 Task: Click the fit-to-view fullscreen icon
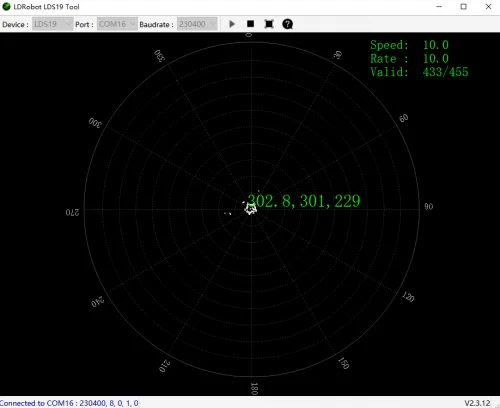pyautogui.click(x=269, y=24)
